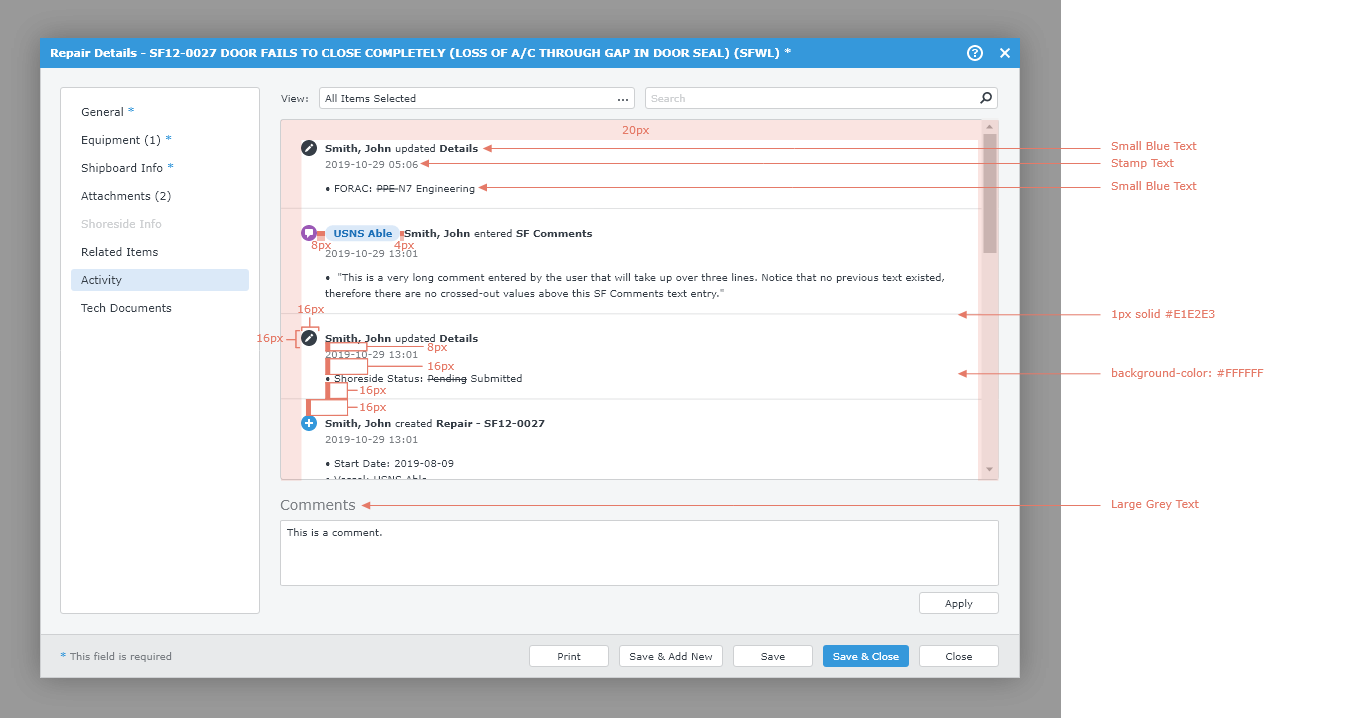Click the FORAC N7 Engineering line
The height and width of the screenshot is (718, 1349).
coord(400,188)
